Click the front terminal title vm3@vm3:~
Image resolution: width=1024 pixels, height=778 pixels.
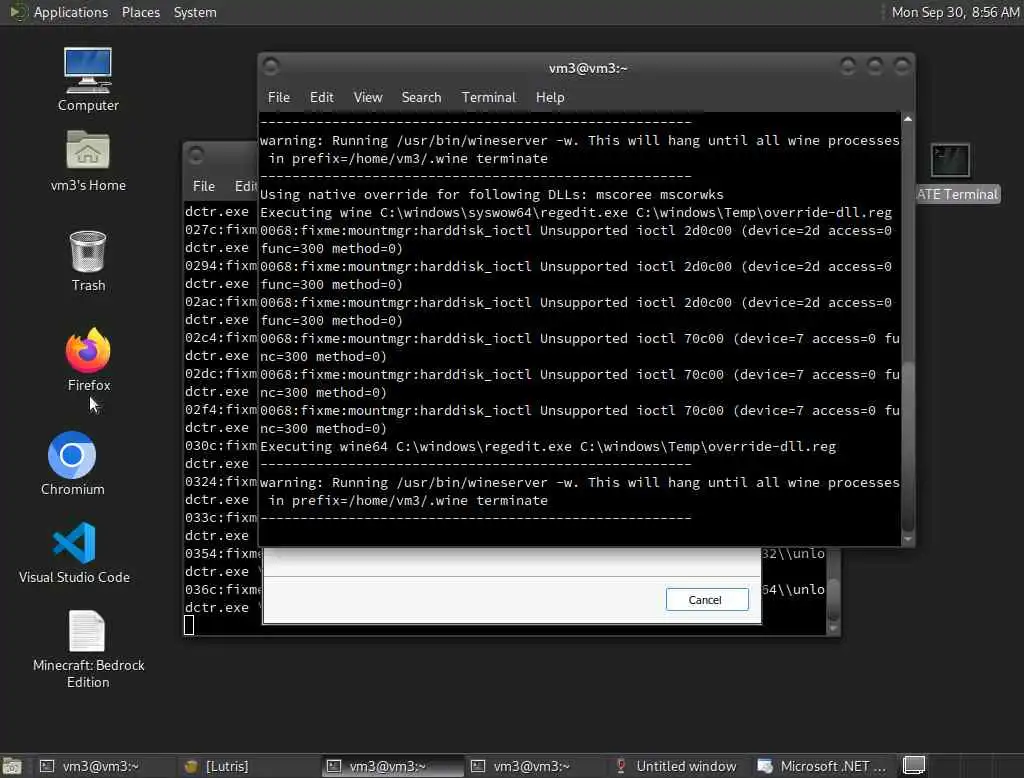[x=588, y=69]
